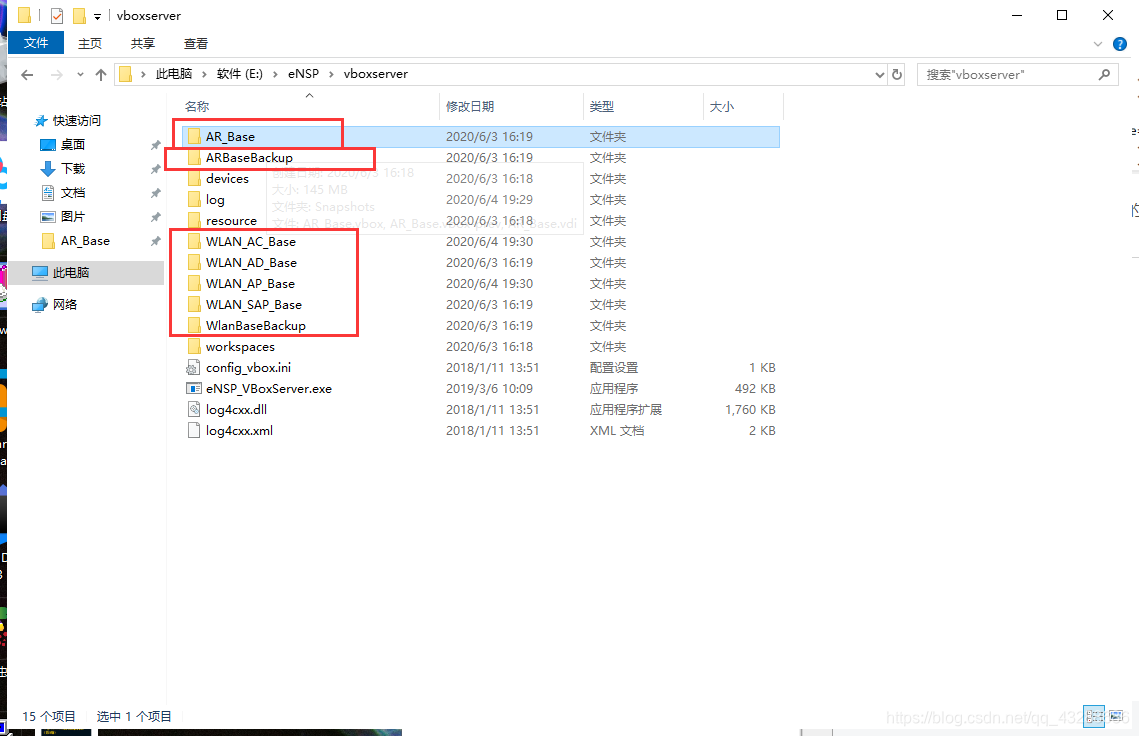Expand the eNSP breadcrumb chevron
The height and width of the screenshot is (736, 1139).
pos(331,74)
